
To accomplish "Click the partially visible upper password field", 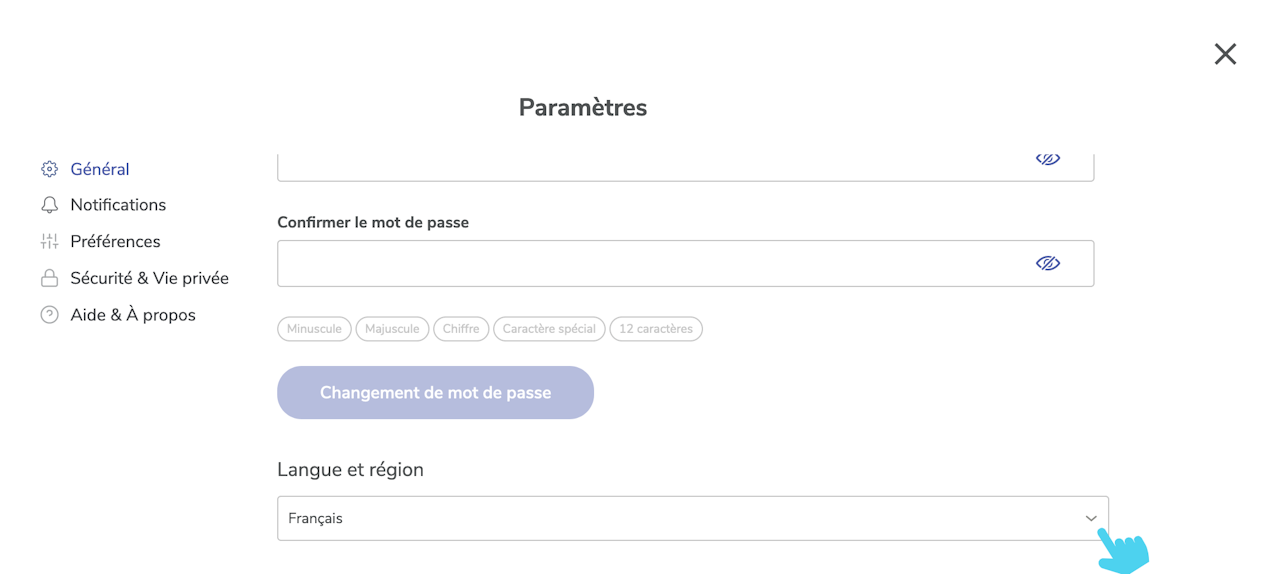I will click(x=650, y=166).
